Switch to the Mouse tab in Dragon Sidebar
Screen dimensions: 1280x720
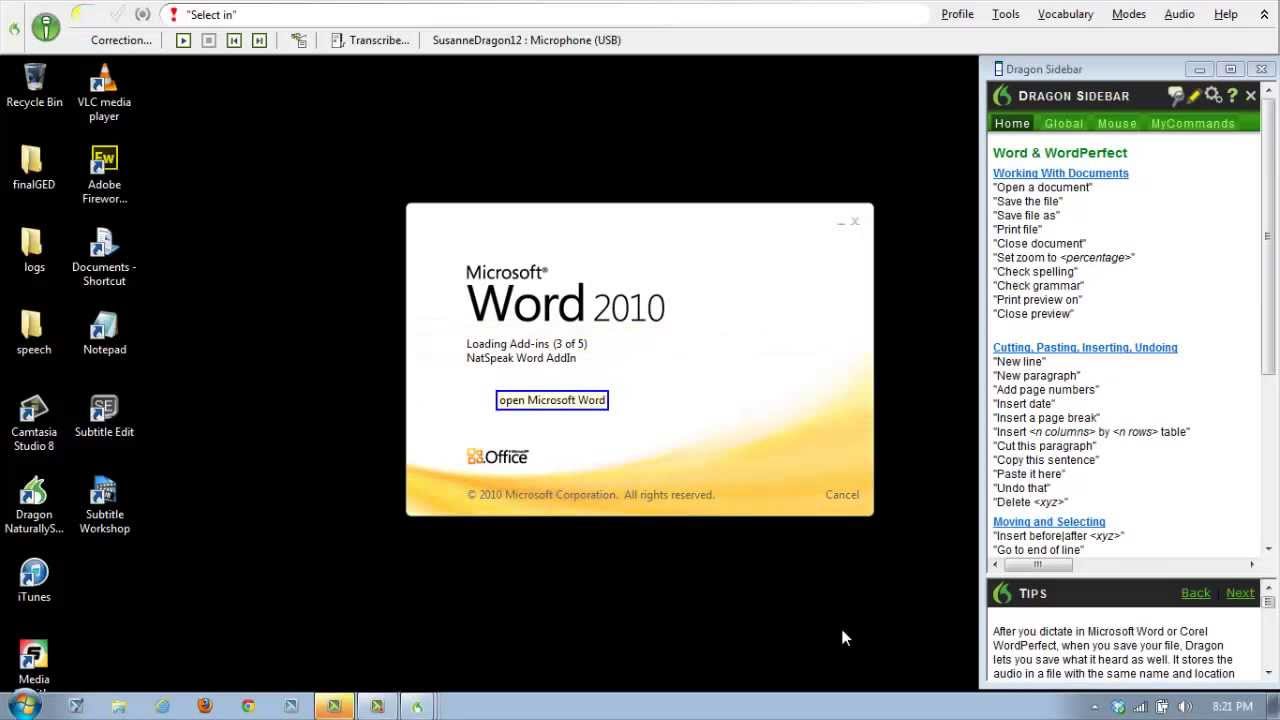[x=1117, y=123]
